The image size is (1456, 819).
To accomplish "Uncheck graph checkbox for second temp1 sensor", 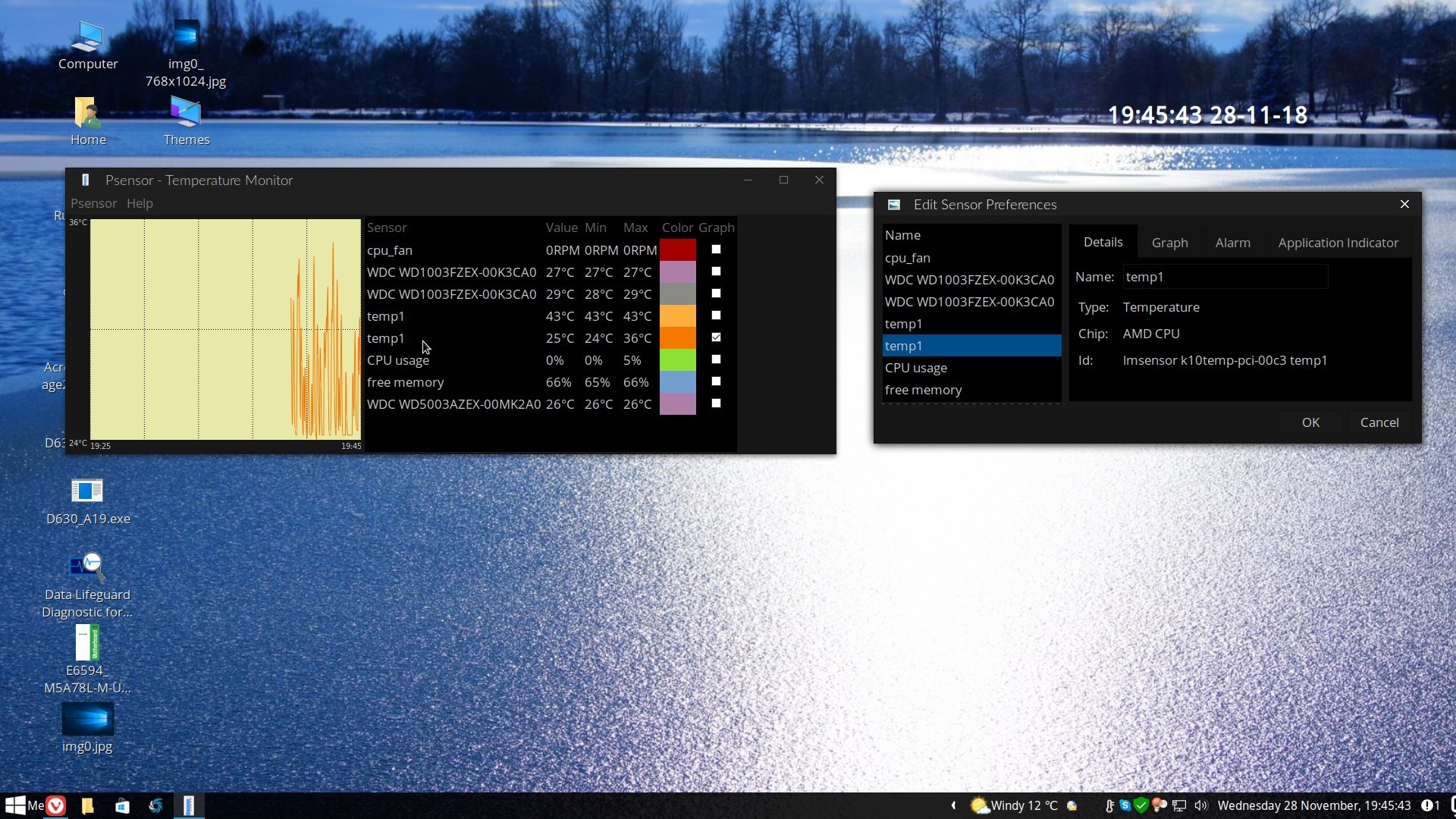I will (716, 337).
